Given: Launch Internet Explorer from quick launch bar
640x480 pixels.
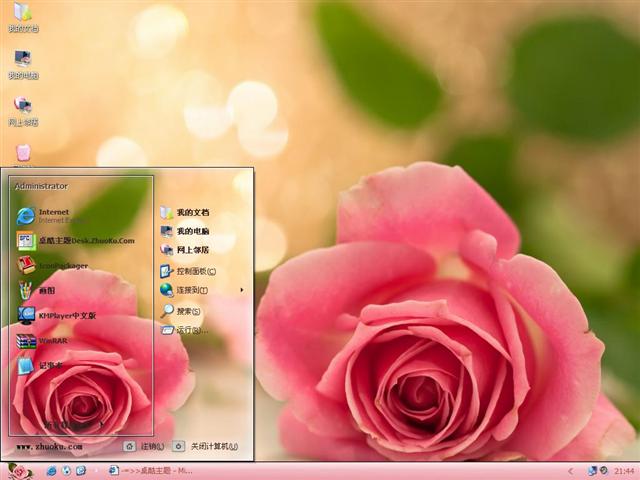Looking at the screenshot, I should 51,471.
